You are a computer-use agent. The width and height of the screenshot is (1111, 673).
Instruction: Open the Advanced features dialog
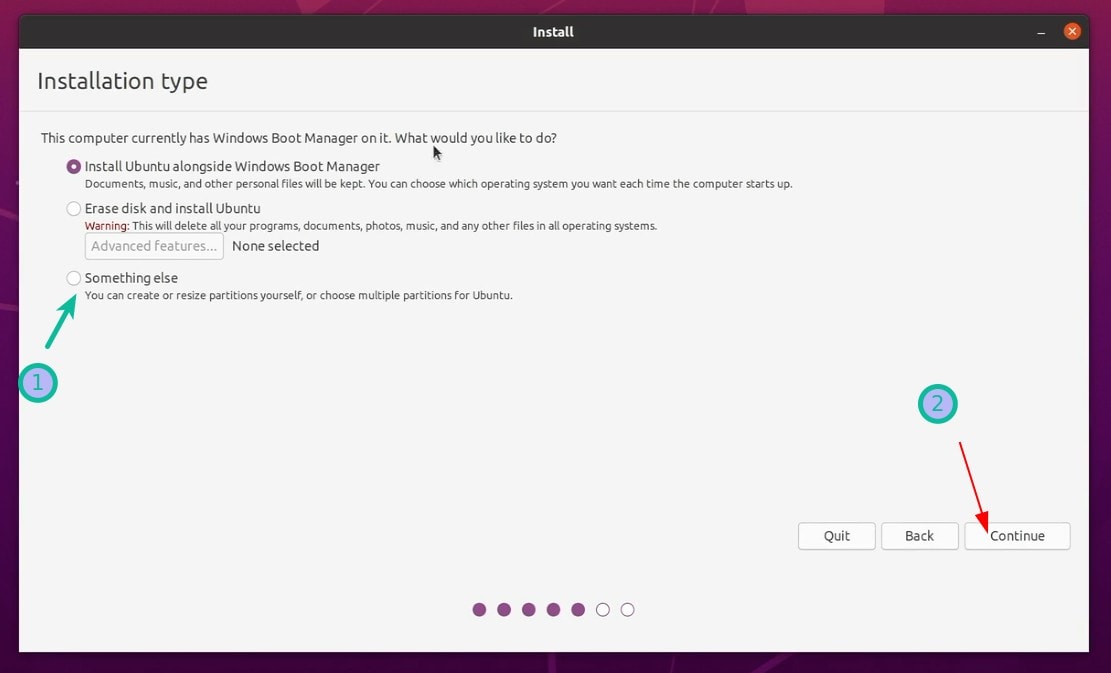click(x=153, y=246)
